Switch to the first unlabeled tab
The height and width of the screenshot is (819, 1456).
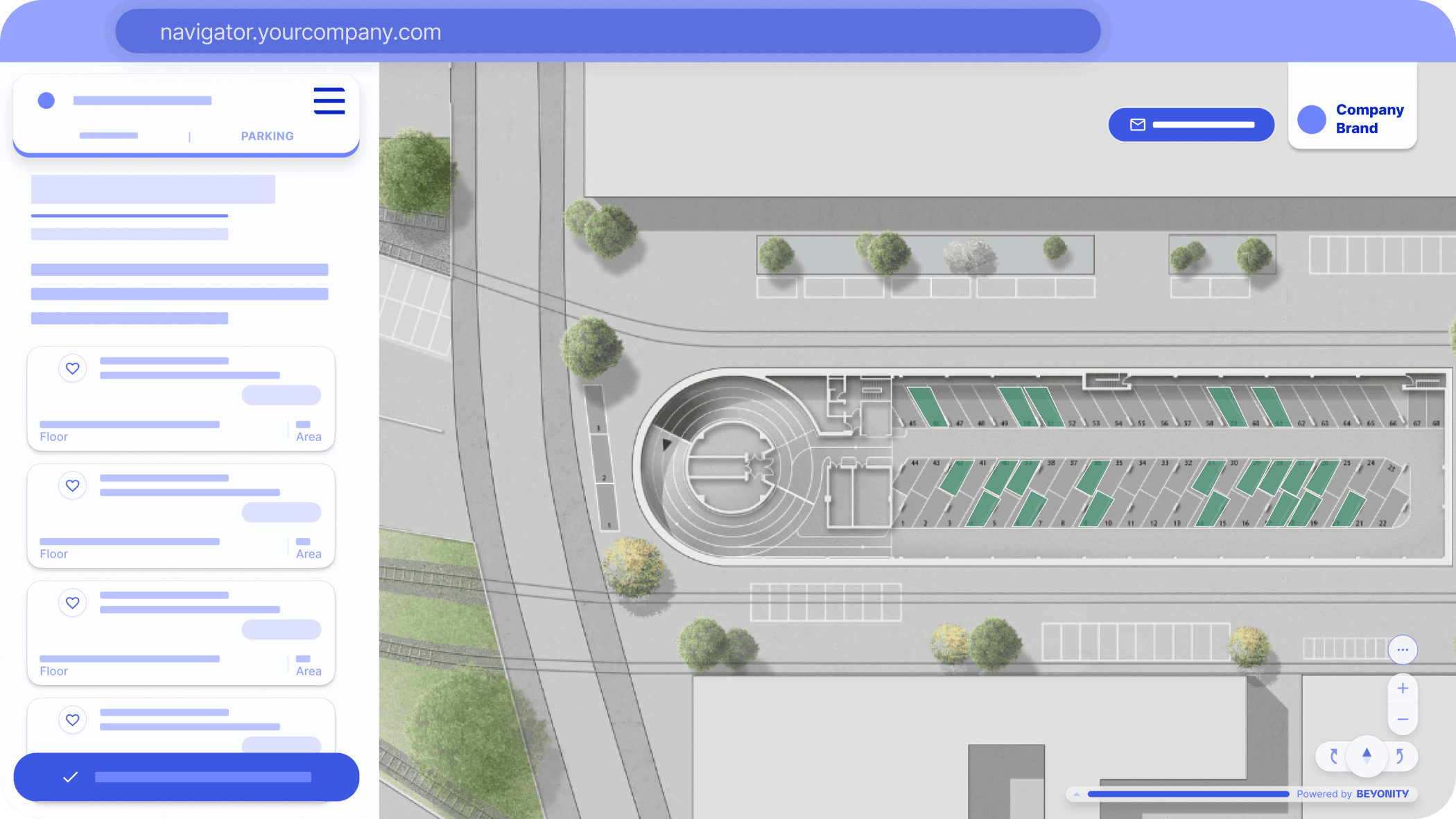click(x=109, y=136)
